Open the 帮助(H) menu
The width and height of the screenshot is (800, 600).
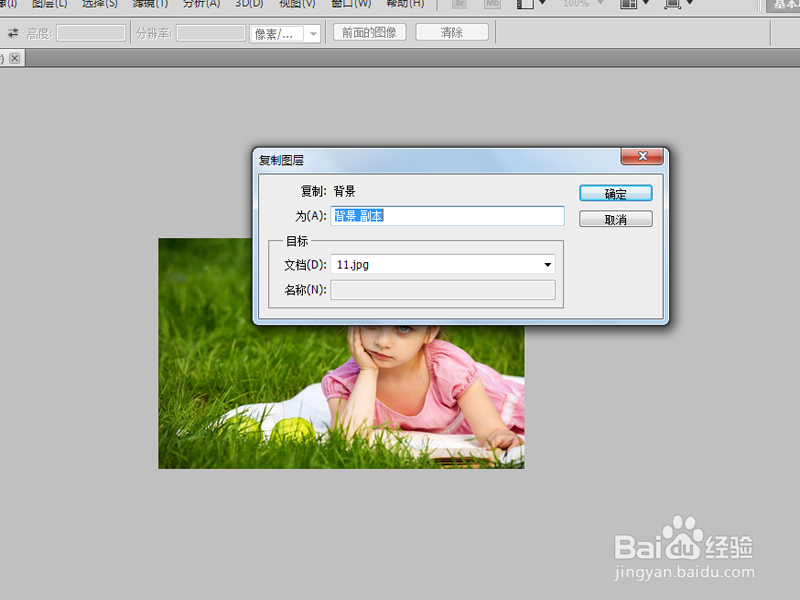click(x=405, y=4)
